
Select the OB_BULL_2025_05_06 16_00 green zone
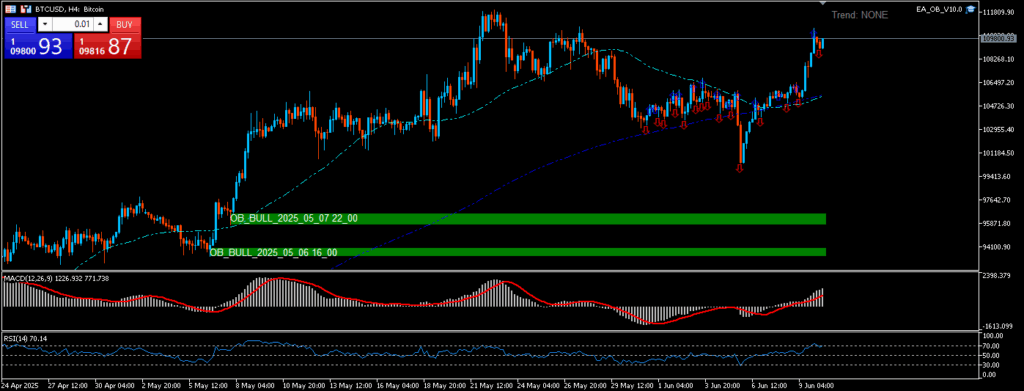(517, 252)
